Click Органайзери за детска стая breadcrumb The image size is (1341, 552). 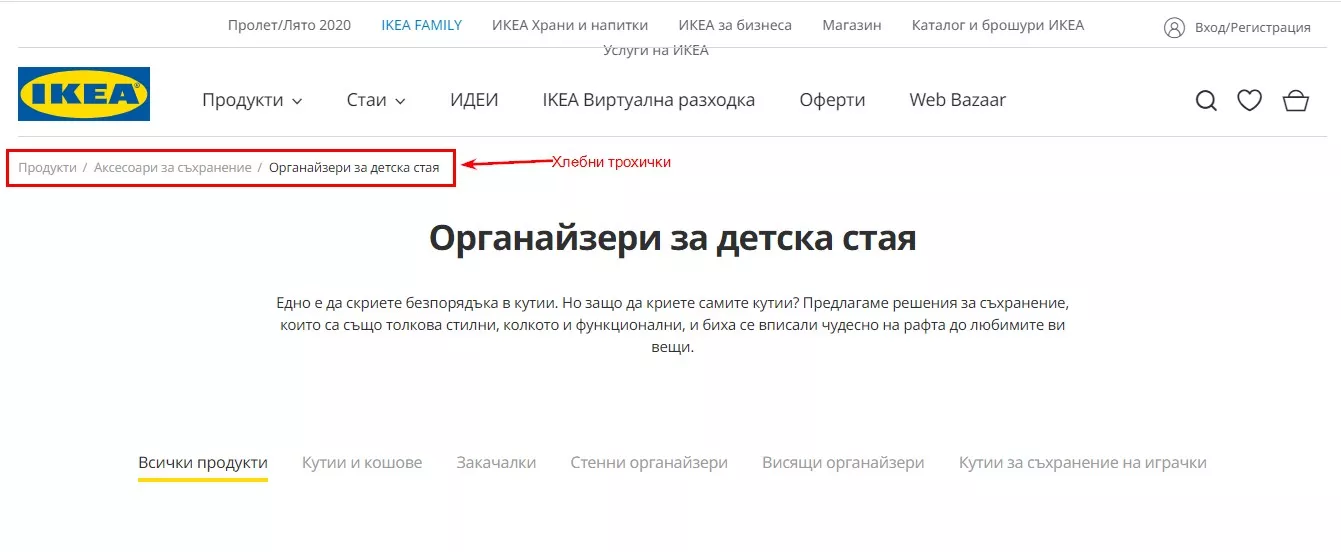(x=354, y=167)
